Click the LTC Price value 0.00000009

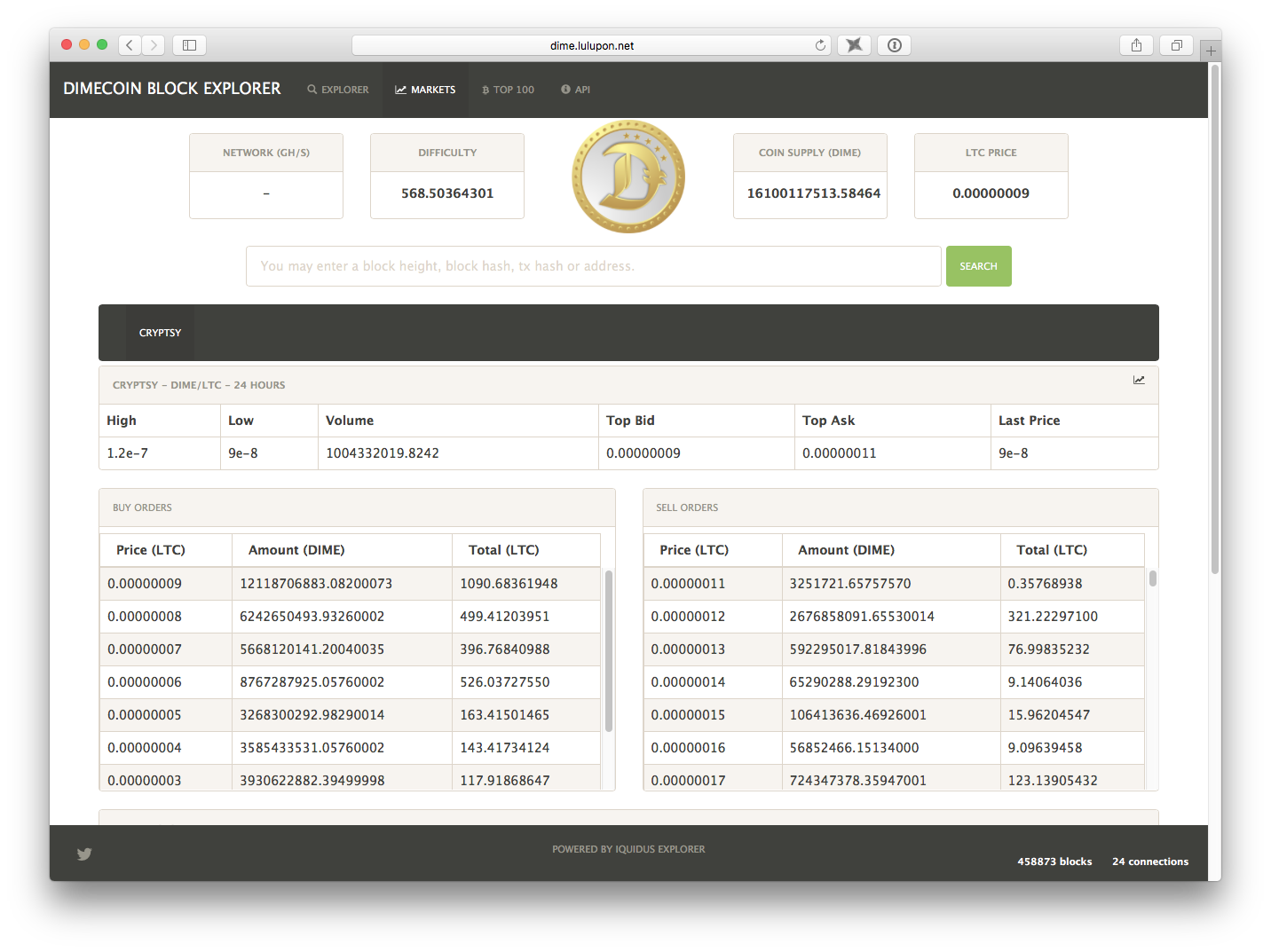pyautogui.click(x=991, y=193)
